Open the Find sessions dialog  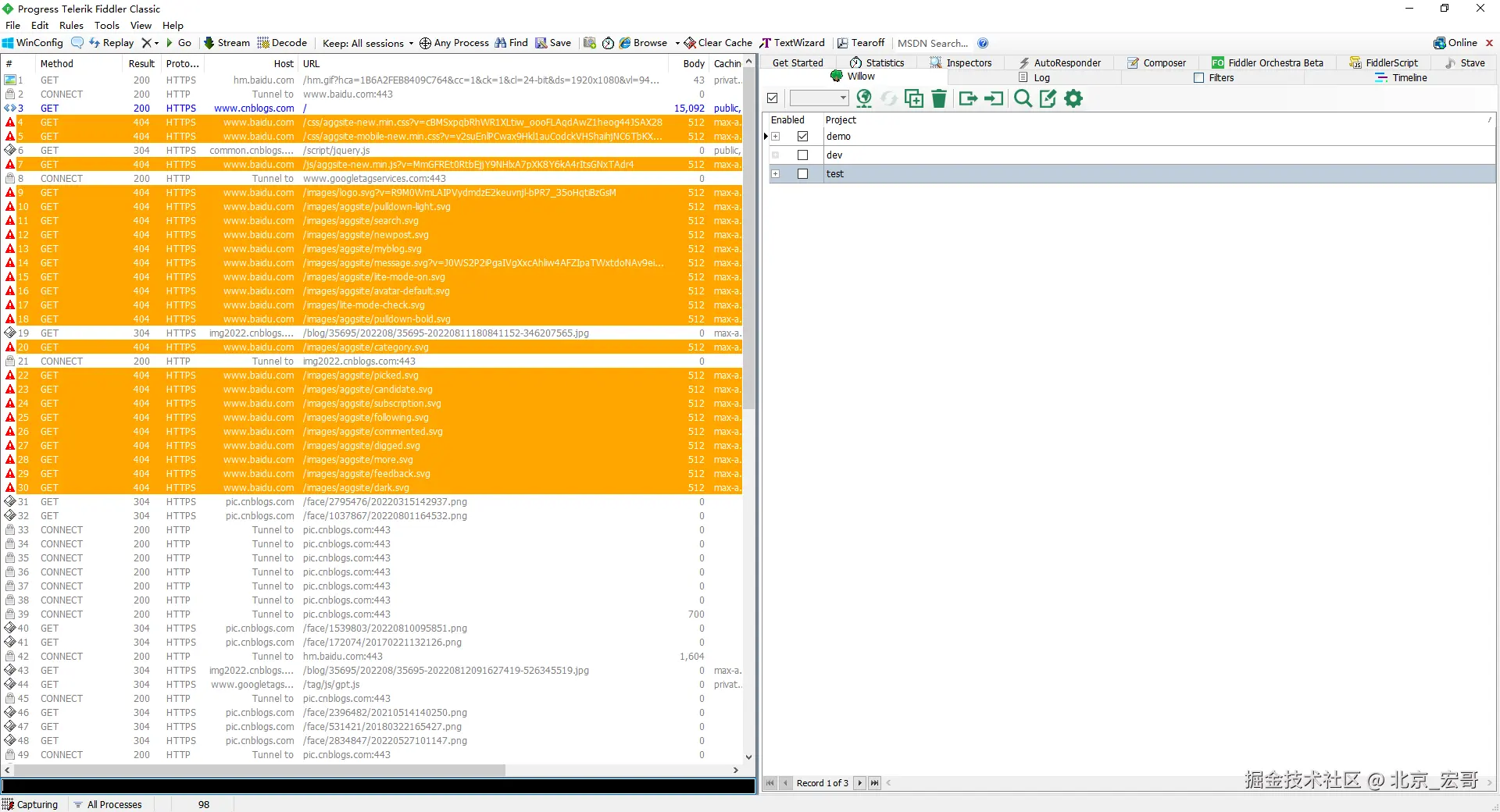click(512, 43)
